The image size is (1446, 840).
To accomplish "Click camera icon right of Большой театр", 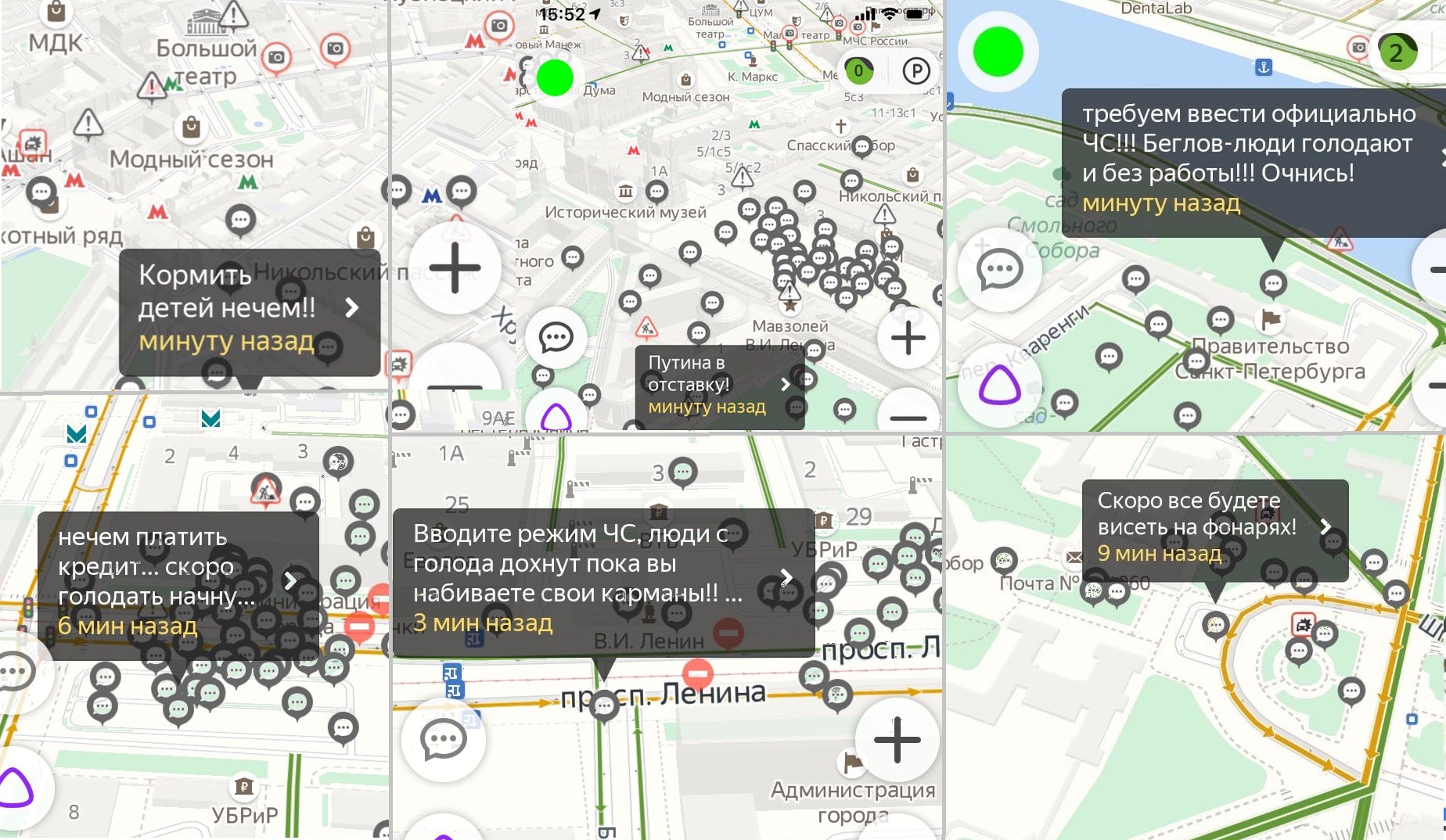I will pos(275,58).
